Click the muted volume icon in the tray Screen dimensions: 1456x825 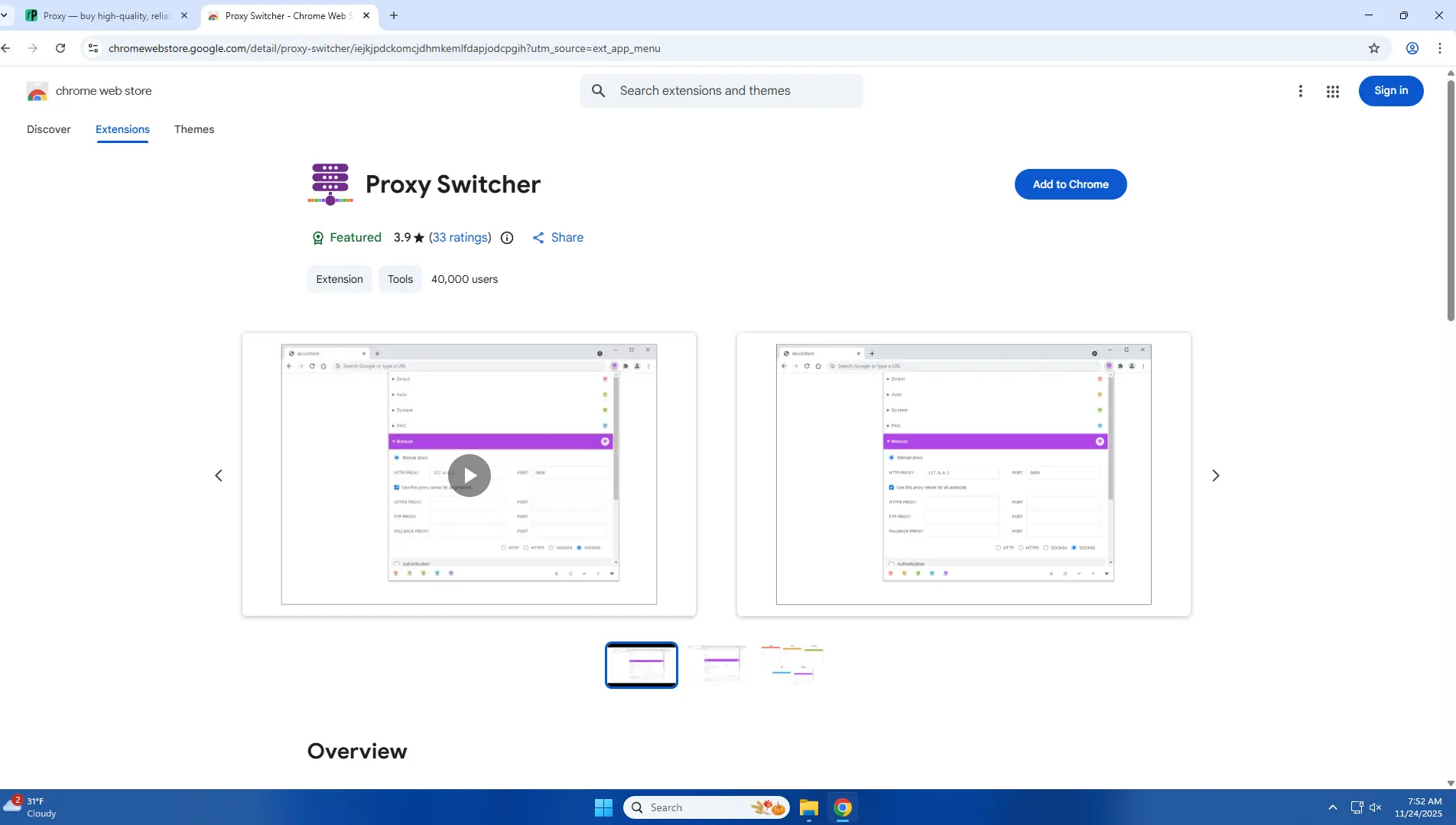[x=1375, y=807]
